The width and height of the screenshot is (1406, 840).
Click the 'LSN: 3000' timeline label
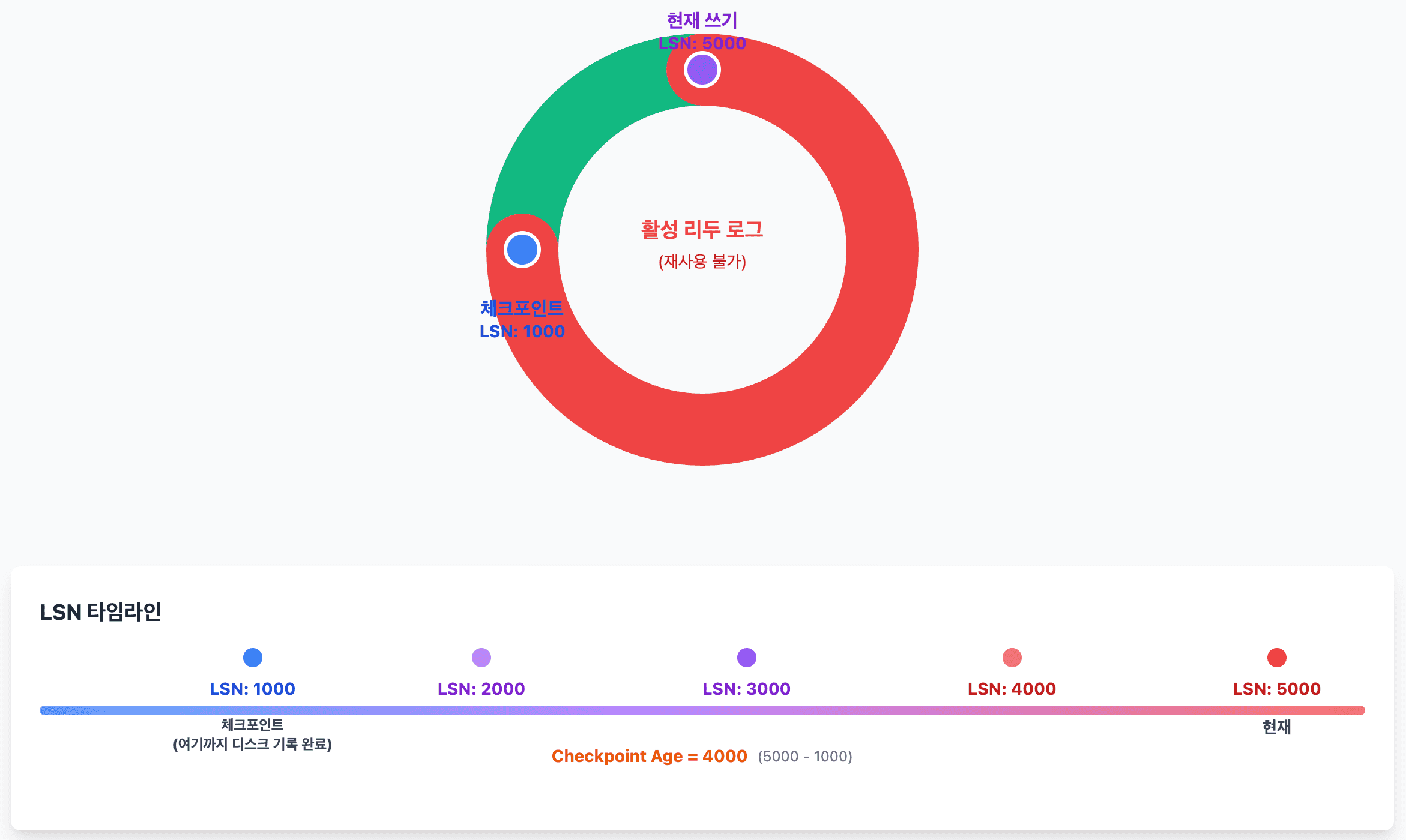pos(746,689)
